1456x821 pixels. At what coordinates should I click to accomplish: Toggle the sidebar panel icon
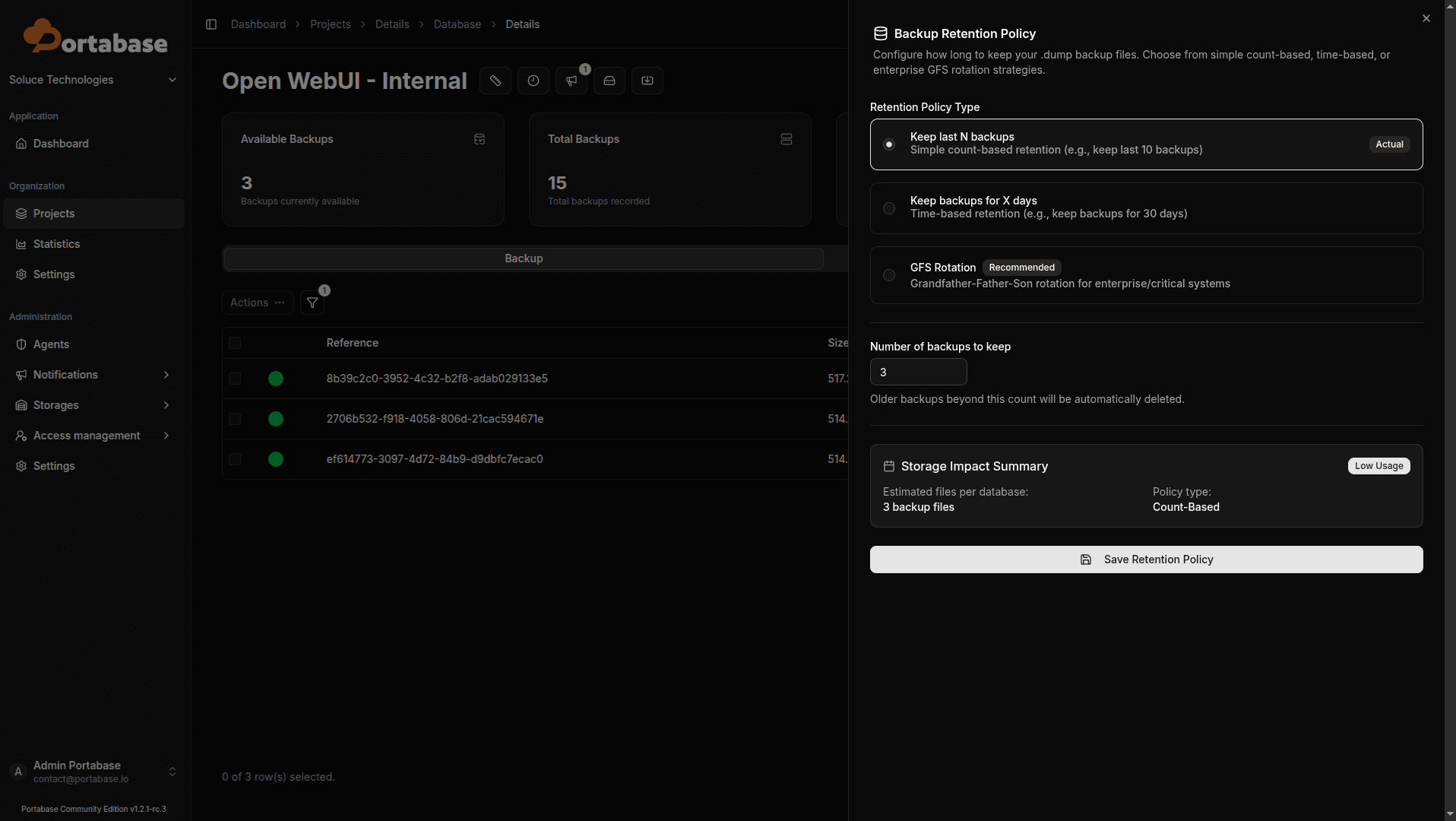click(x=211, y=24)
